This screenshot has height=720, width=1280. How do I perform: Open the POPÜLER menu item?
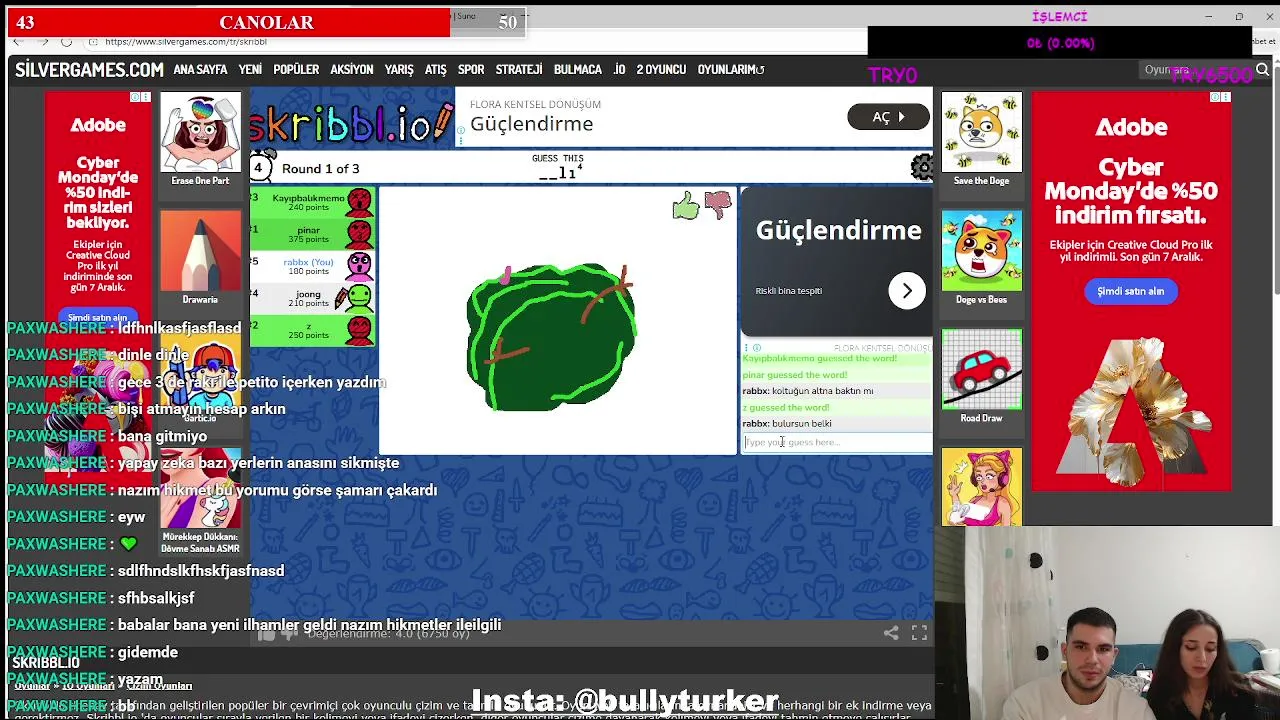coord(296,70)
